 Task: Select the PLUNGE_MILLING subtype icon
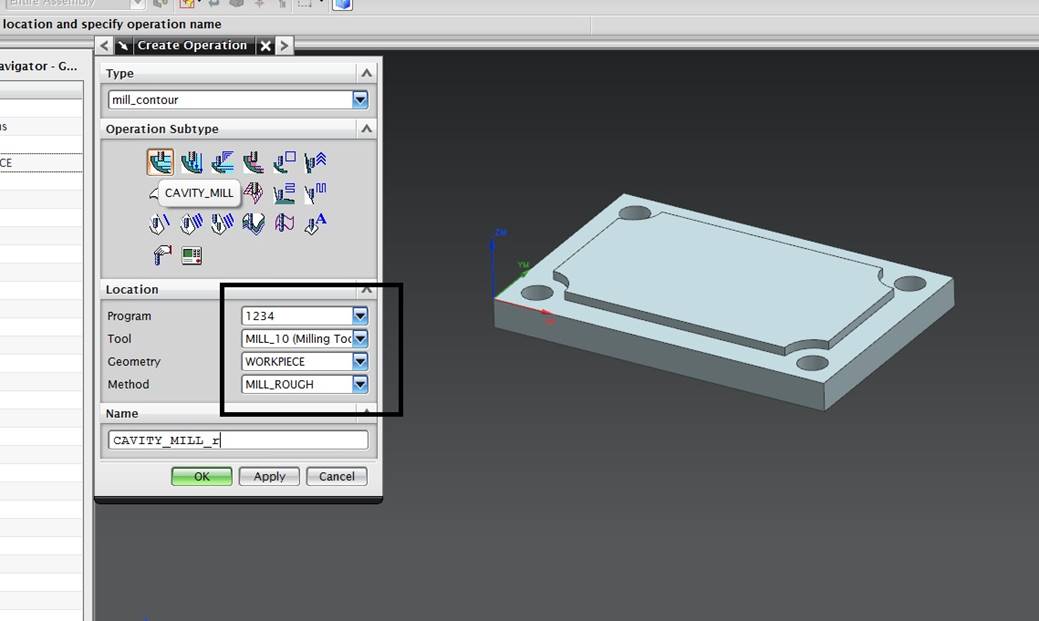coord(191,162)
